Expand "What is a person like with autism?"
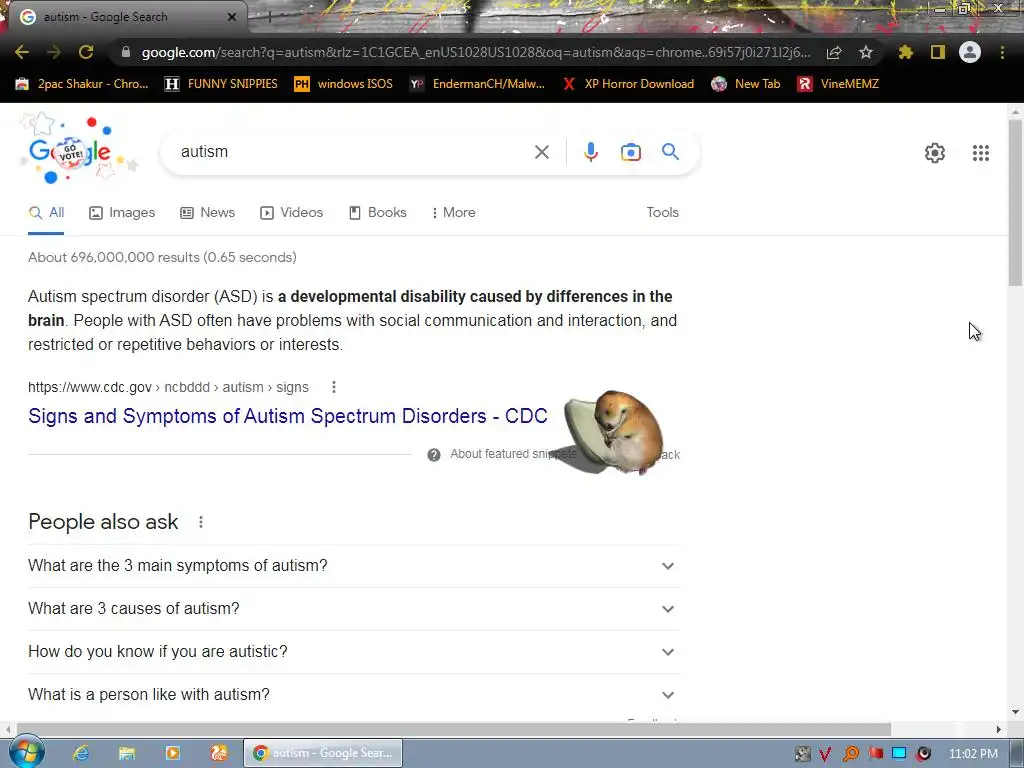 (354, 695)
